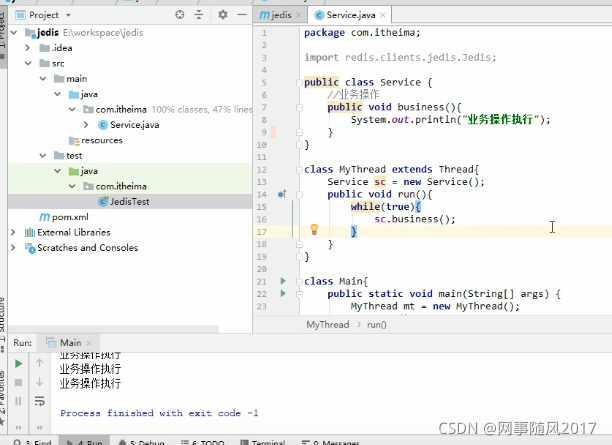Open the Terminal tool window
This screenshot has height=445, width=612.
[263, 442]
